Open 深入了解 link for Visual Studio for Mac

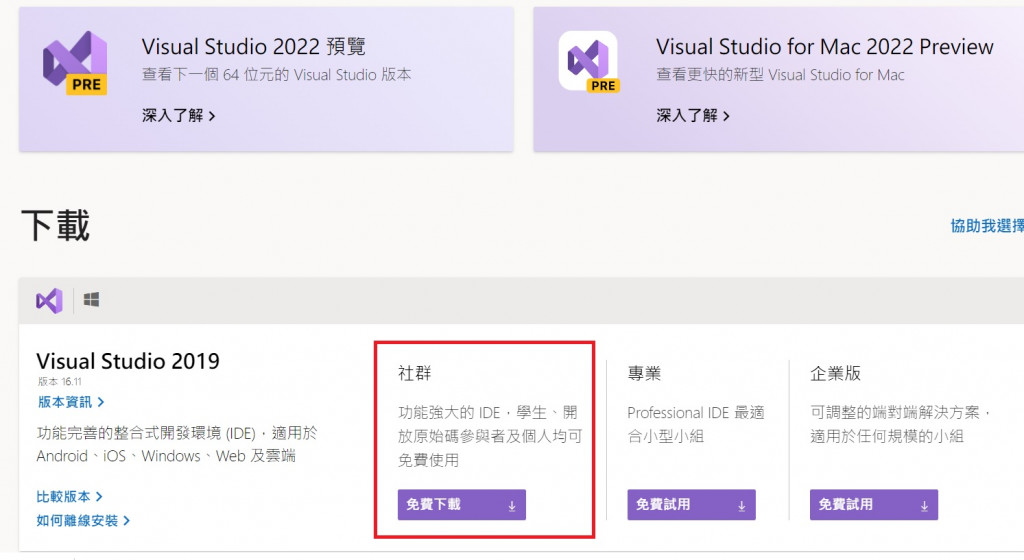[693, 116]
